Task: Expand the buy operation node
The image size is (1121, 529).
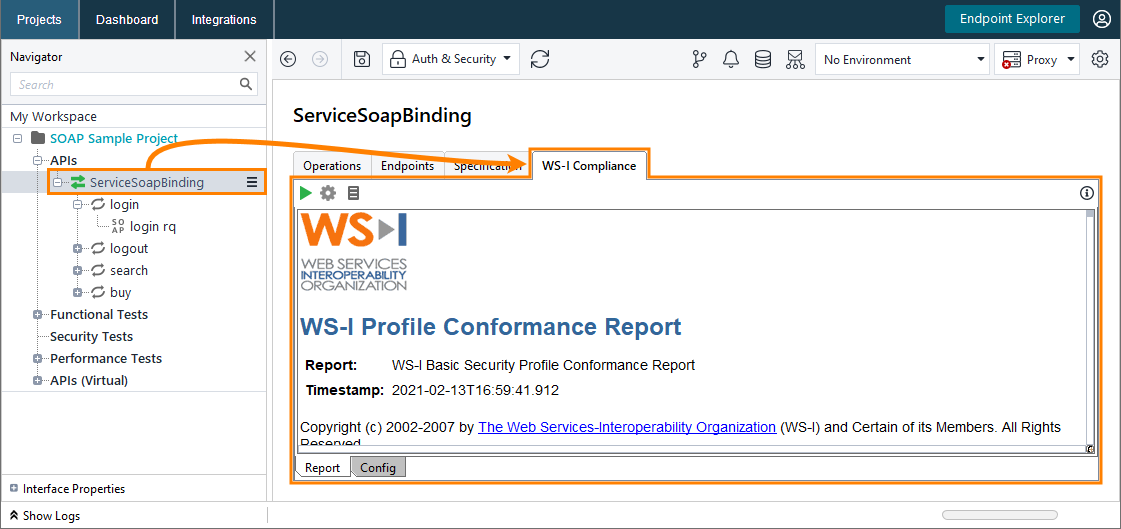Action: click(77, 292)
